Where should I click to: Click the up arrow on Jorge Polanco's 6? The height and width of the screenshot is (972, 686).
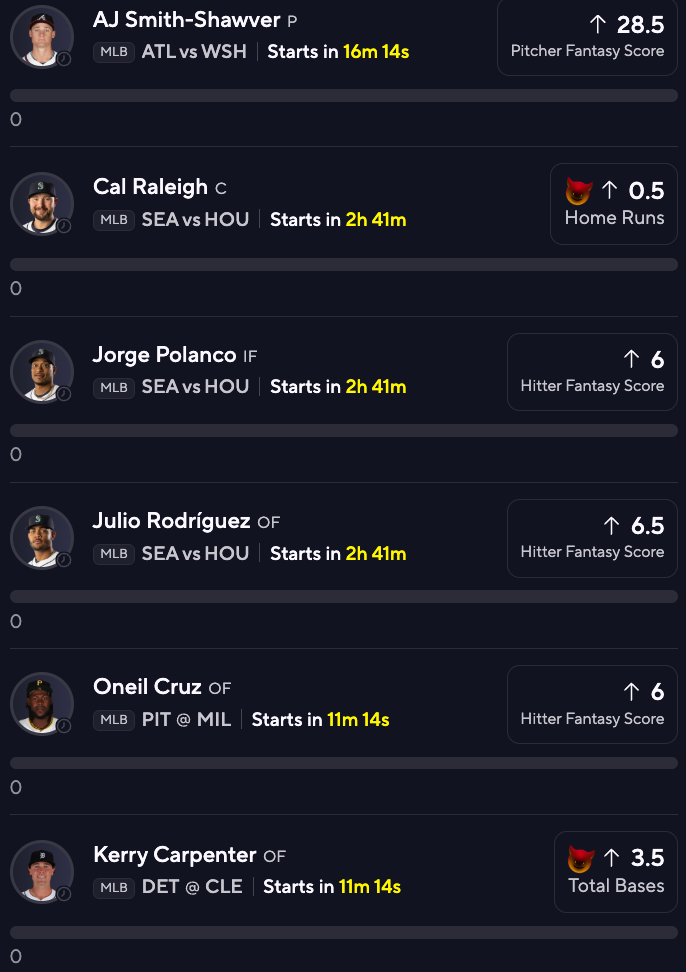click(x=631, y=359)
